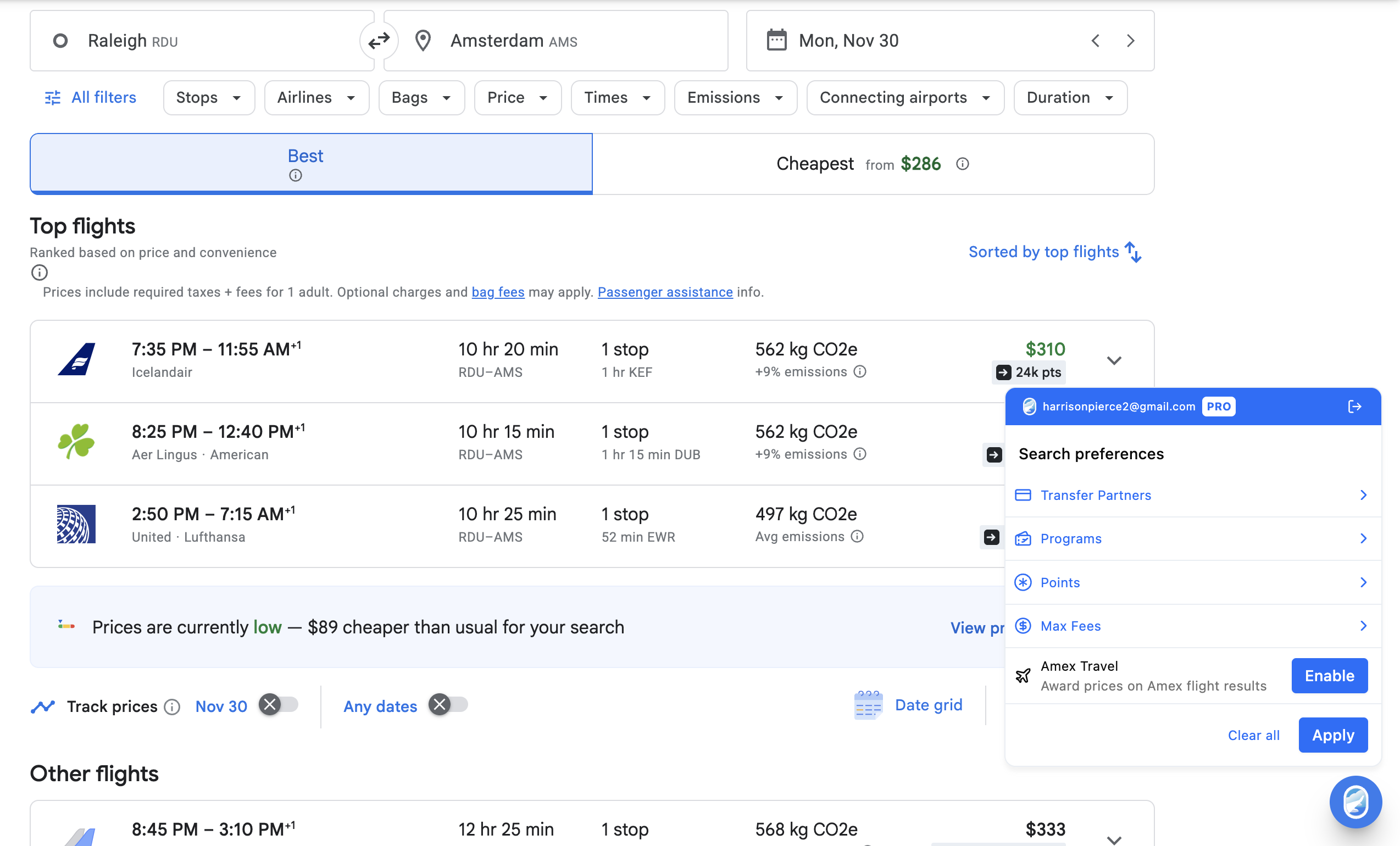Click info icon below ranking description
The image size is (1400, 846).
(39, 272)
